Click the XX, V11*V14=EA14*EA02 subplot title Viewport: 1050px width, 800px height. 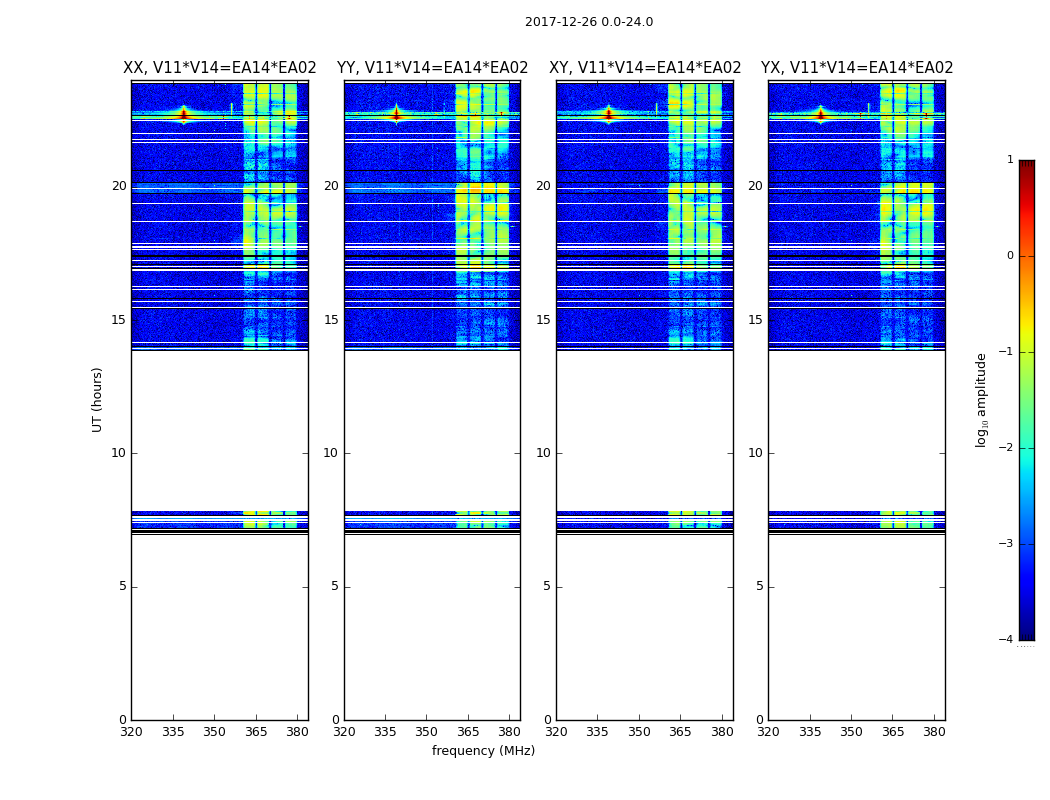tap(220, 68)
